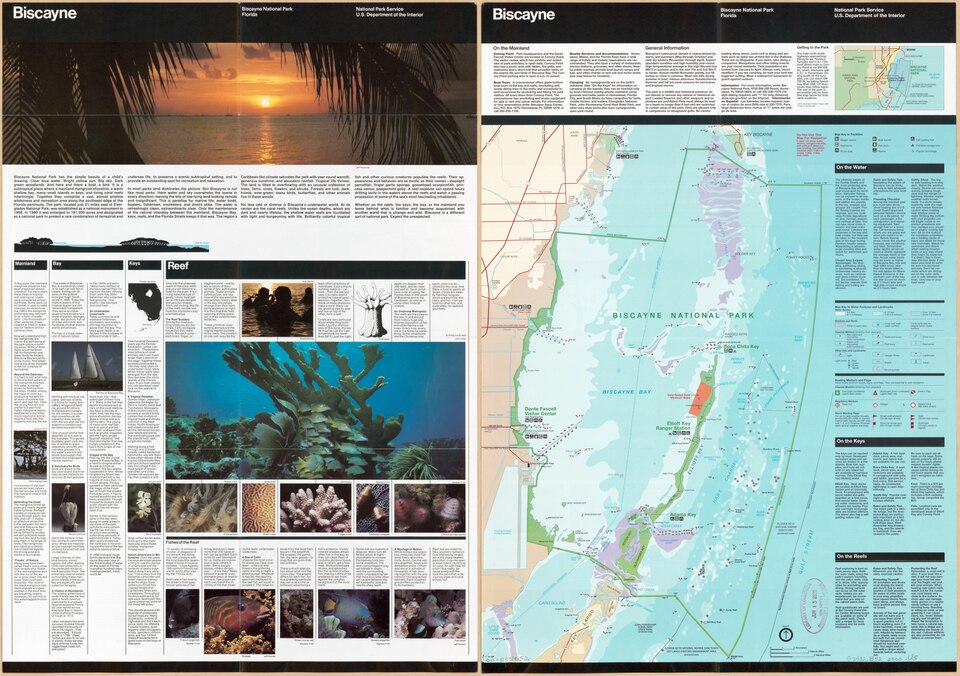Screen dimensions: 960x676
Task: Open the pelican photo in the Mainland column
Action: pyautogui.click(x=69, y=509)
